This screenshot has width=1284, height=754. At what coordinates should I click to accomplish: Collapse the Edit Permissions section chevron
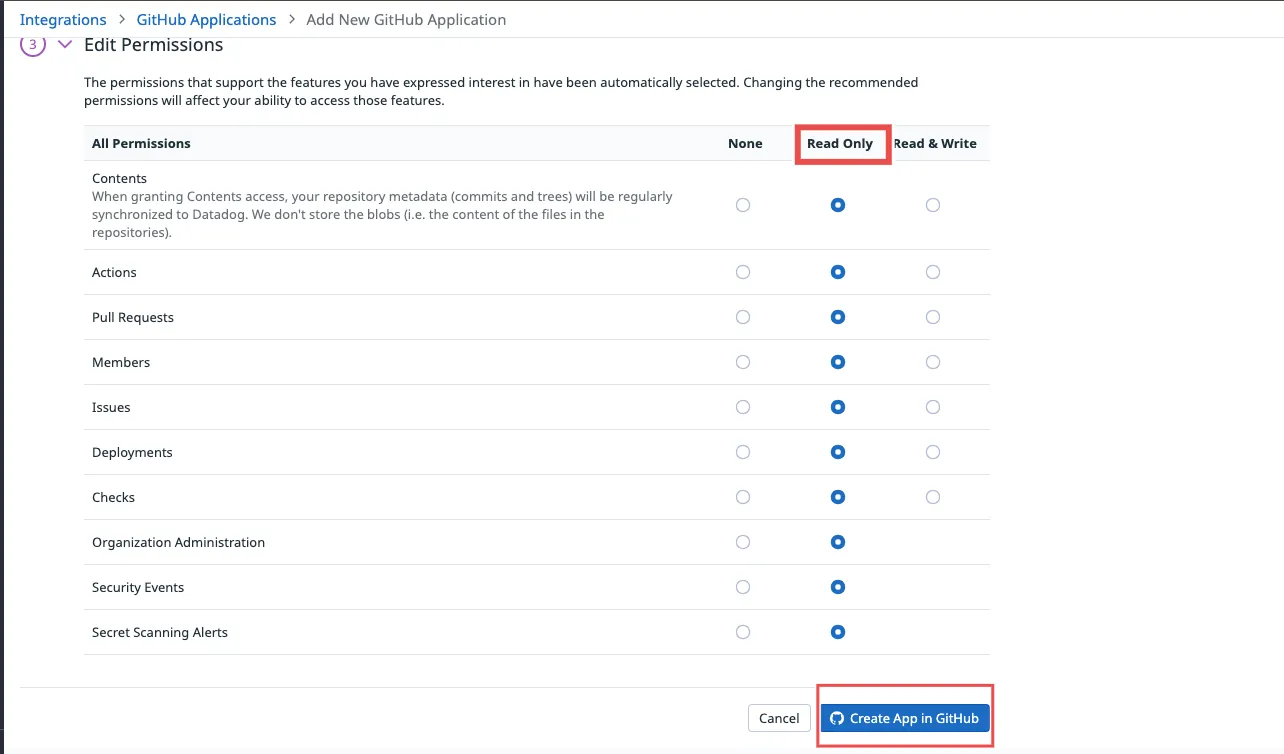(x=65, y=45)
